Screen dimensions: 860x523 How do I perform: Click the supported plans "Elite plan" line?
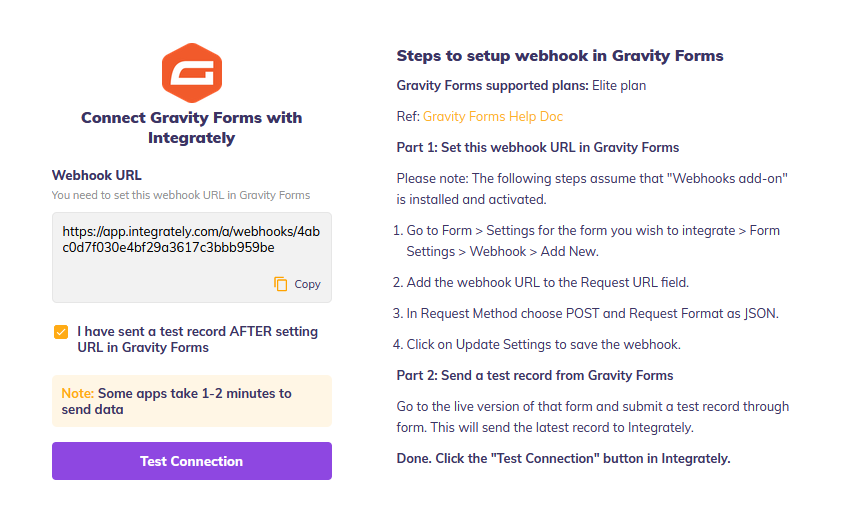click(521, 86)
